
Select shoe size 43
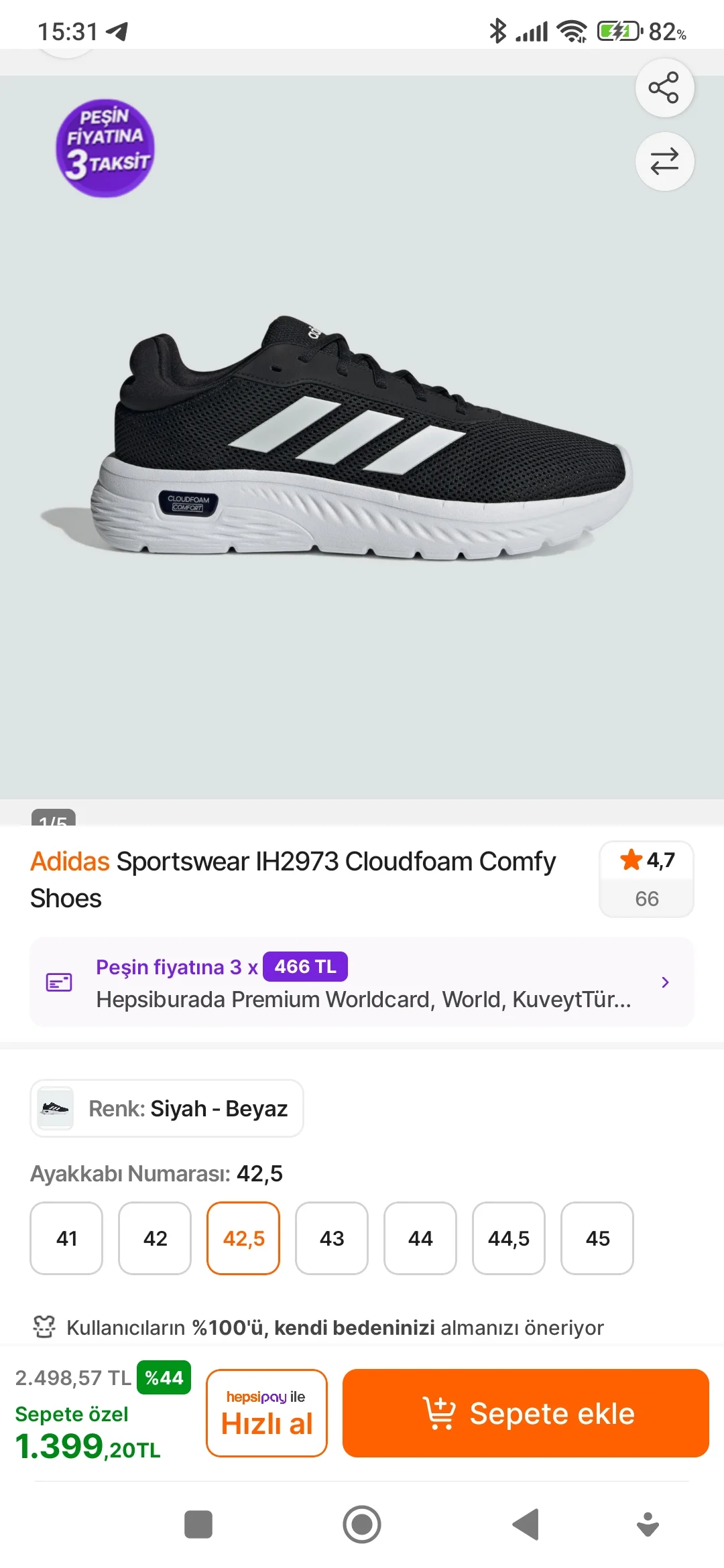tap(332, 1238)
